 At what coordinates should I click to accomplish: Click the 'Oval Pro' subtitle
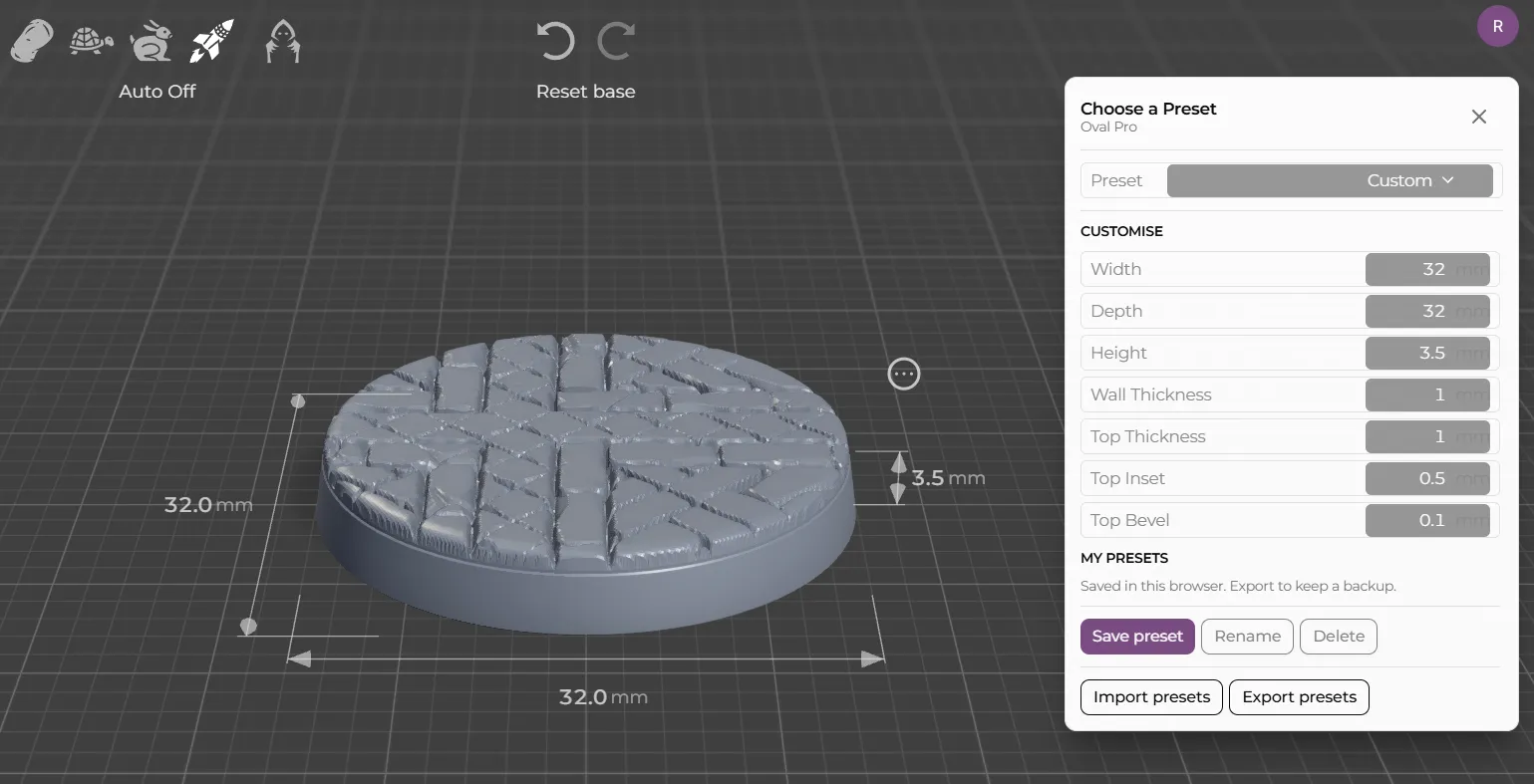click(x=1108, y=128)
